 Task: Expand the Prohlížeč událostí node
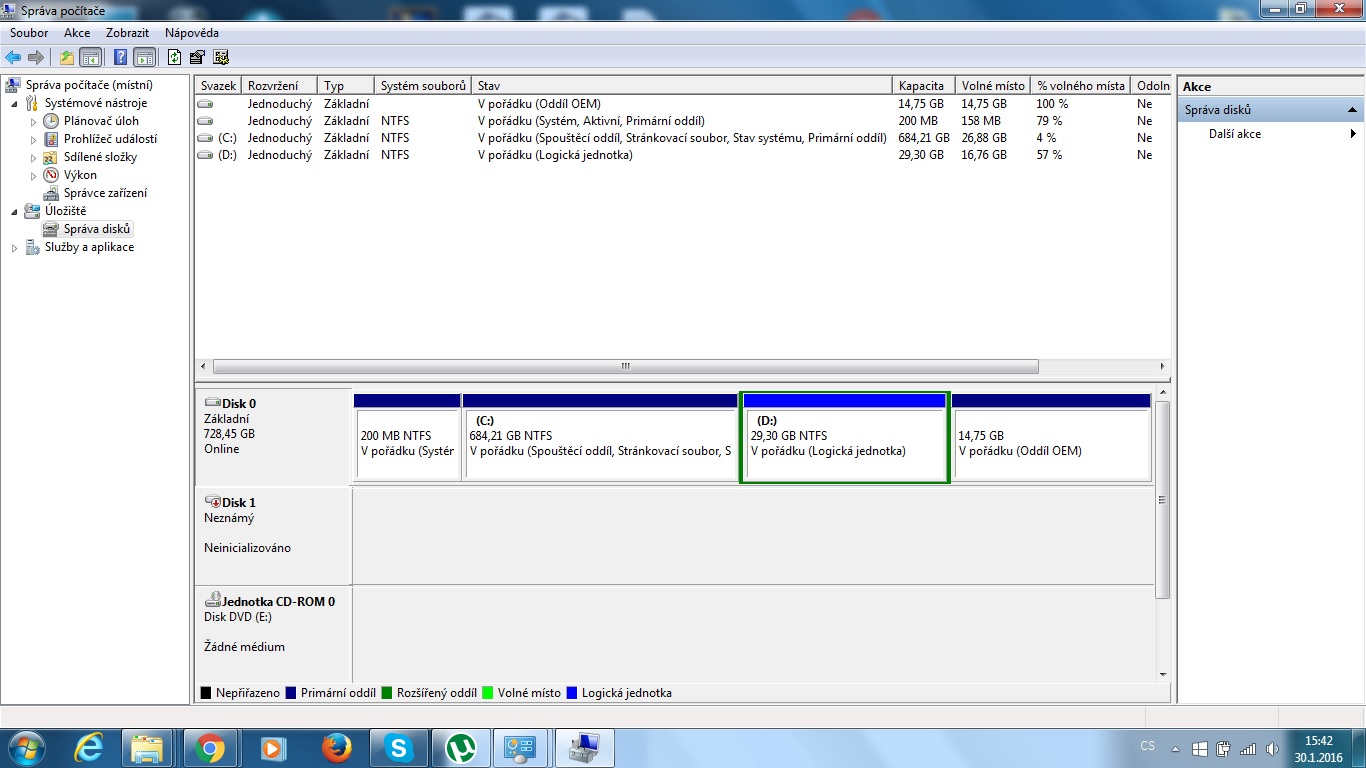(33, 139)
